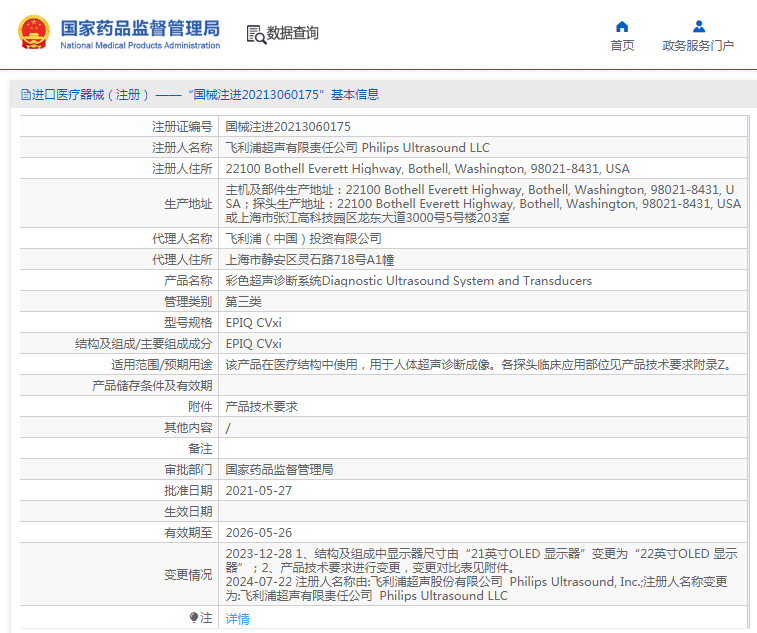The width and height of the screenshot is (757, 633).
Task: Click the 批准日期 label
Action: [188, 491]
